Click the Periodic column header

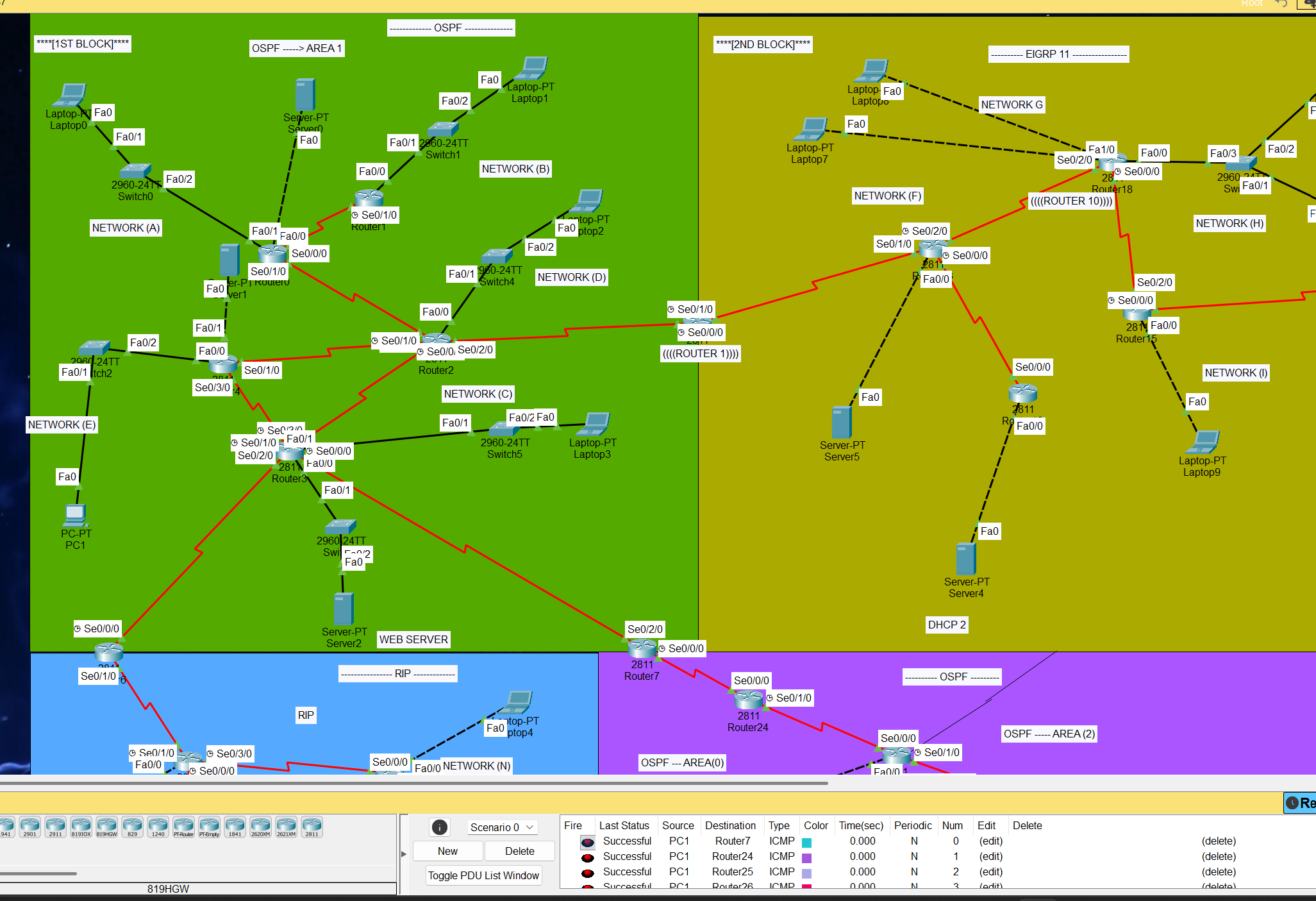click(x=913, y=825)
